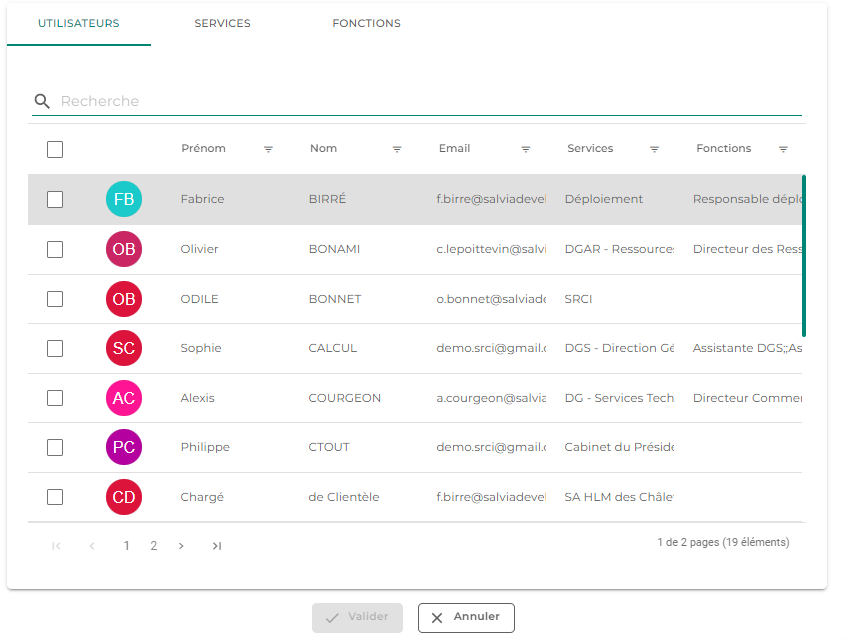Open the Prénom column filter icon
The height and width of the screenshot is (640, 846).
click(268, 149)
